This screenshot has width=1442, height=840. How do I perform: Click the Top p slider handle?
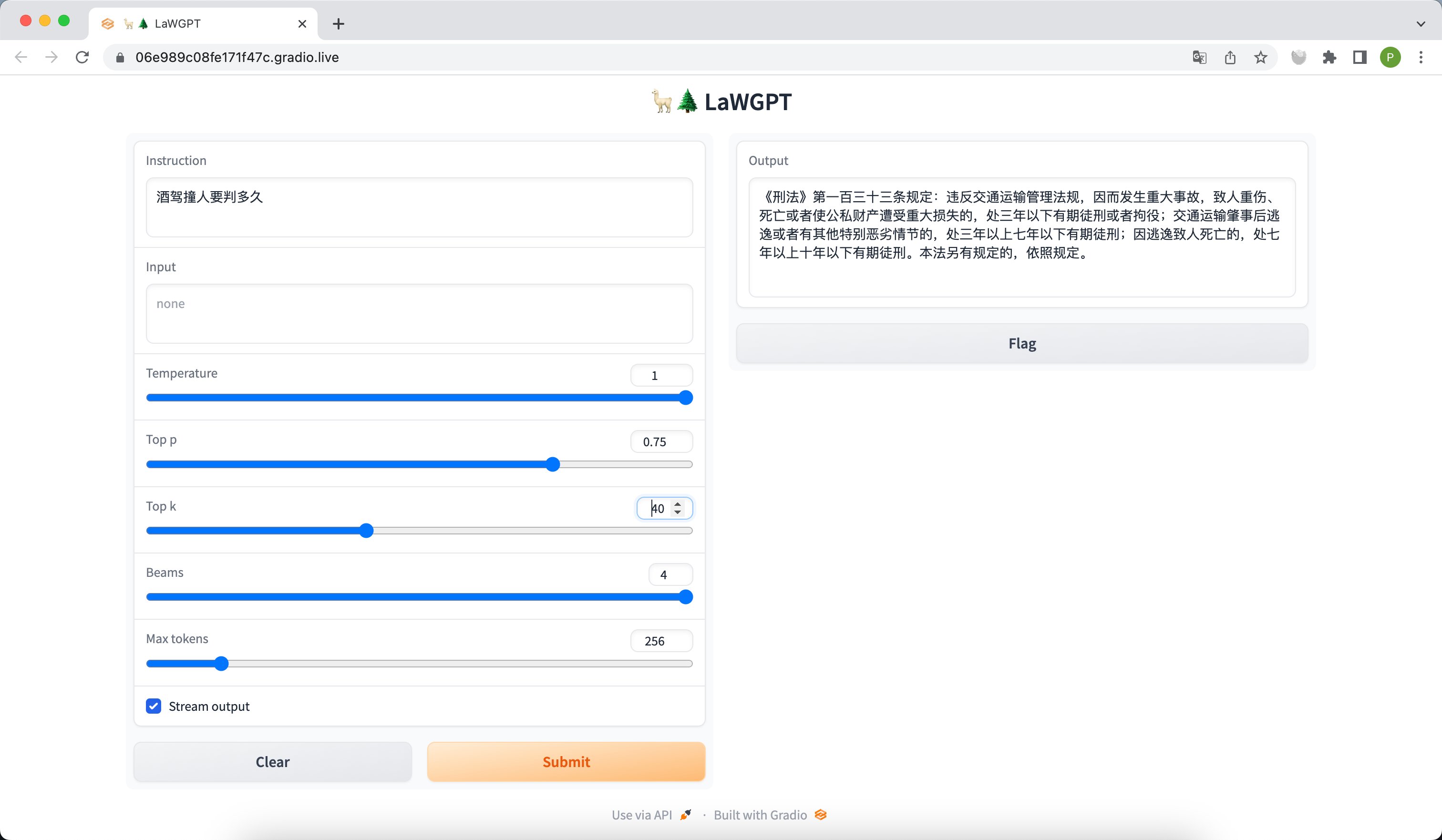[x=552, y=465]
